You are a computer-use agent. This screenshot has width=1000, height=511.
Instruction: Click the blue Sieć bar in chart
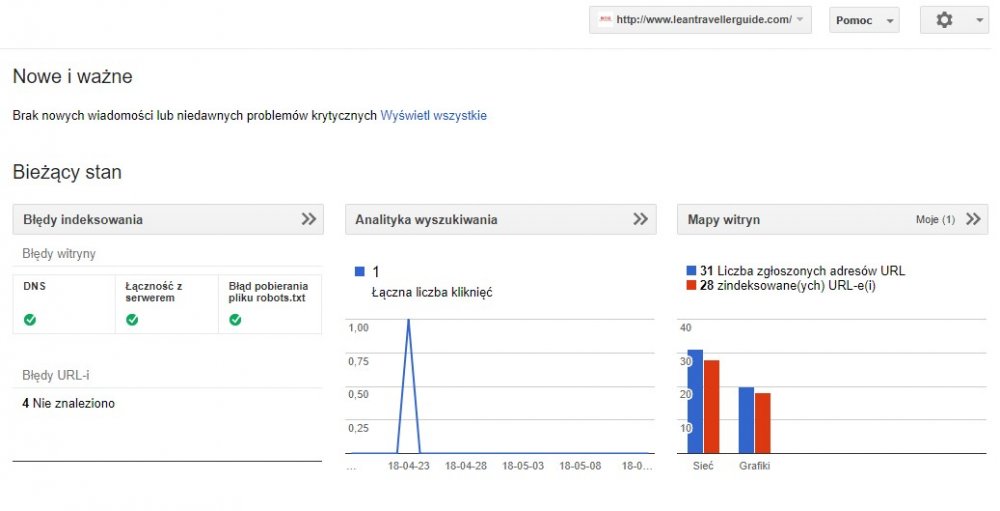pos(695,401)
